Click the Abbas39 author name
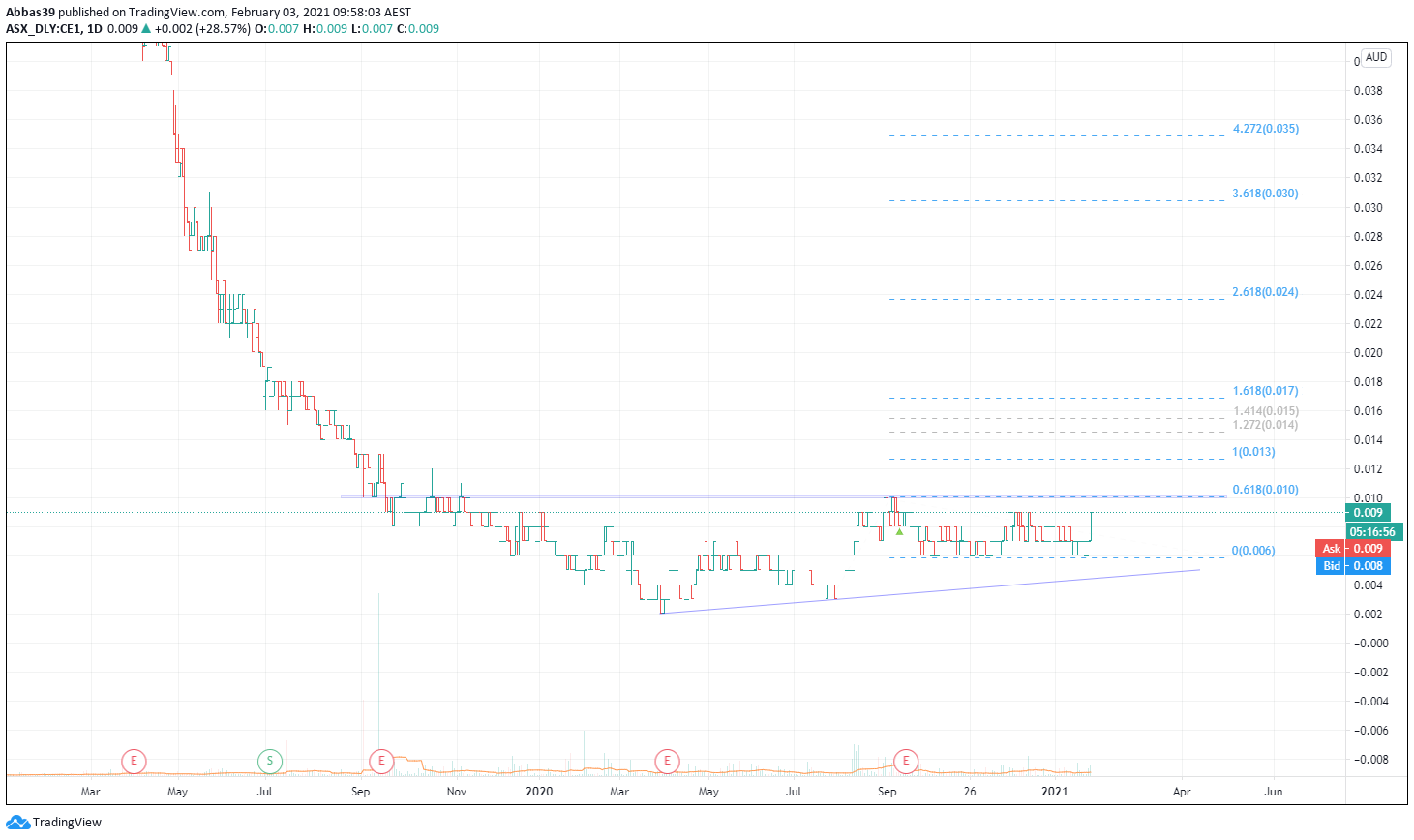This screenshot has height=840, width=1414. pyautogui.click(x=30, y=13)
